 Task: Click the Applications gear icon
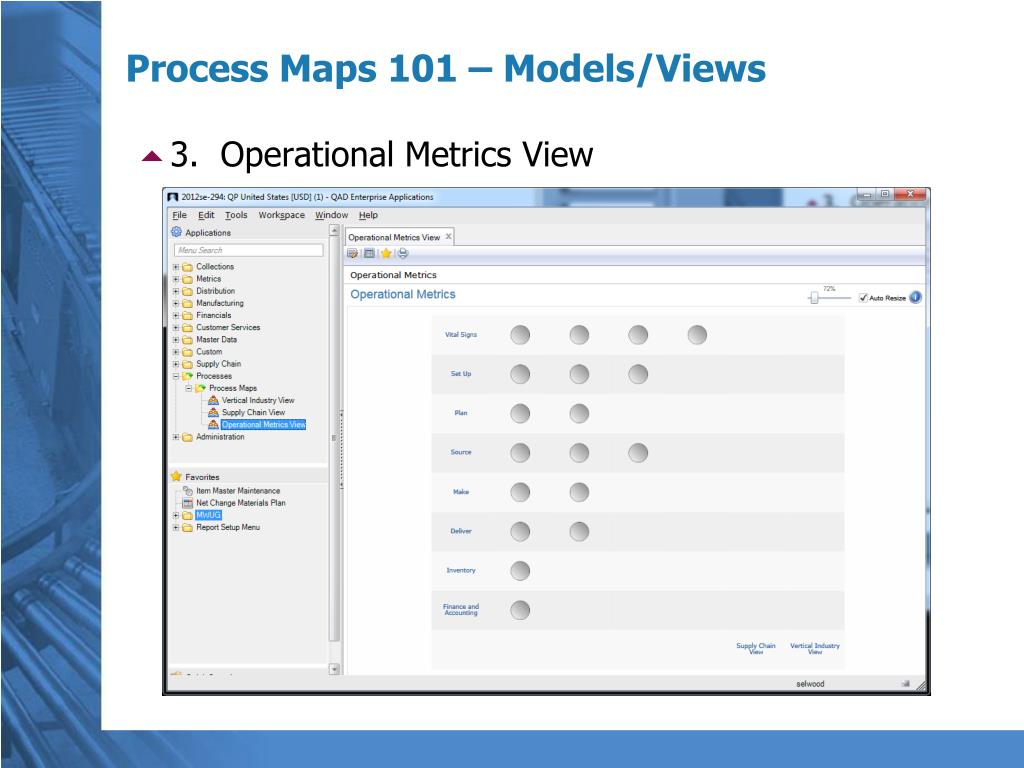point(176,232)
